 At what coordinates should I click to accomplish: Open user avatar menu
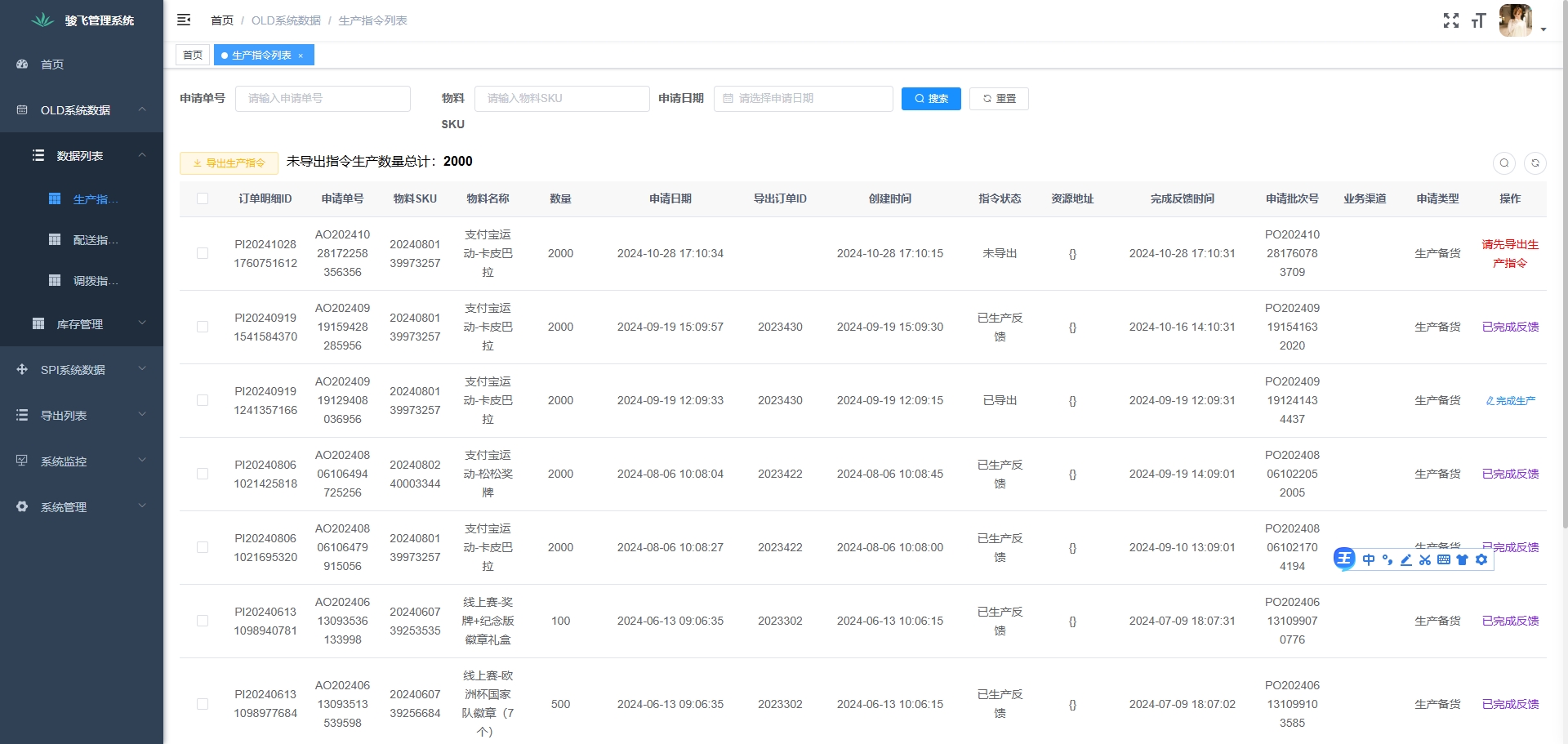point(1516,20)
